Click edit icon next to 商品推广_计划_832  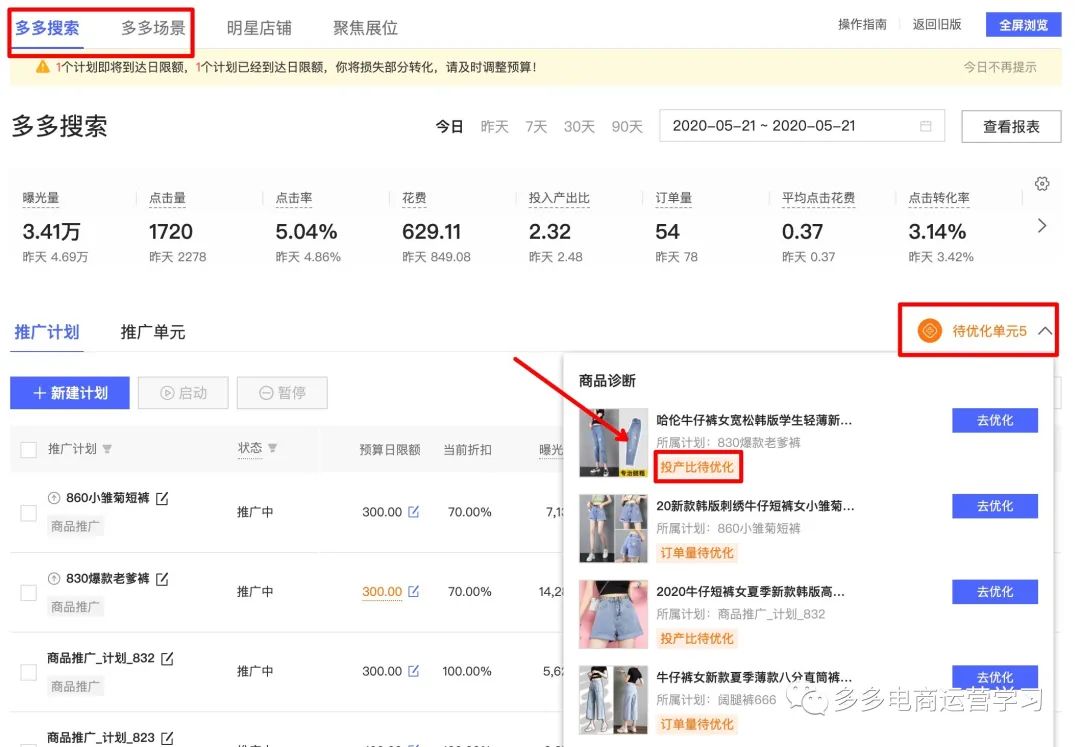(x=167, y=659)
